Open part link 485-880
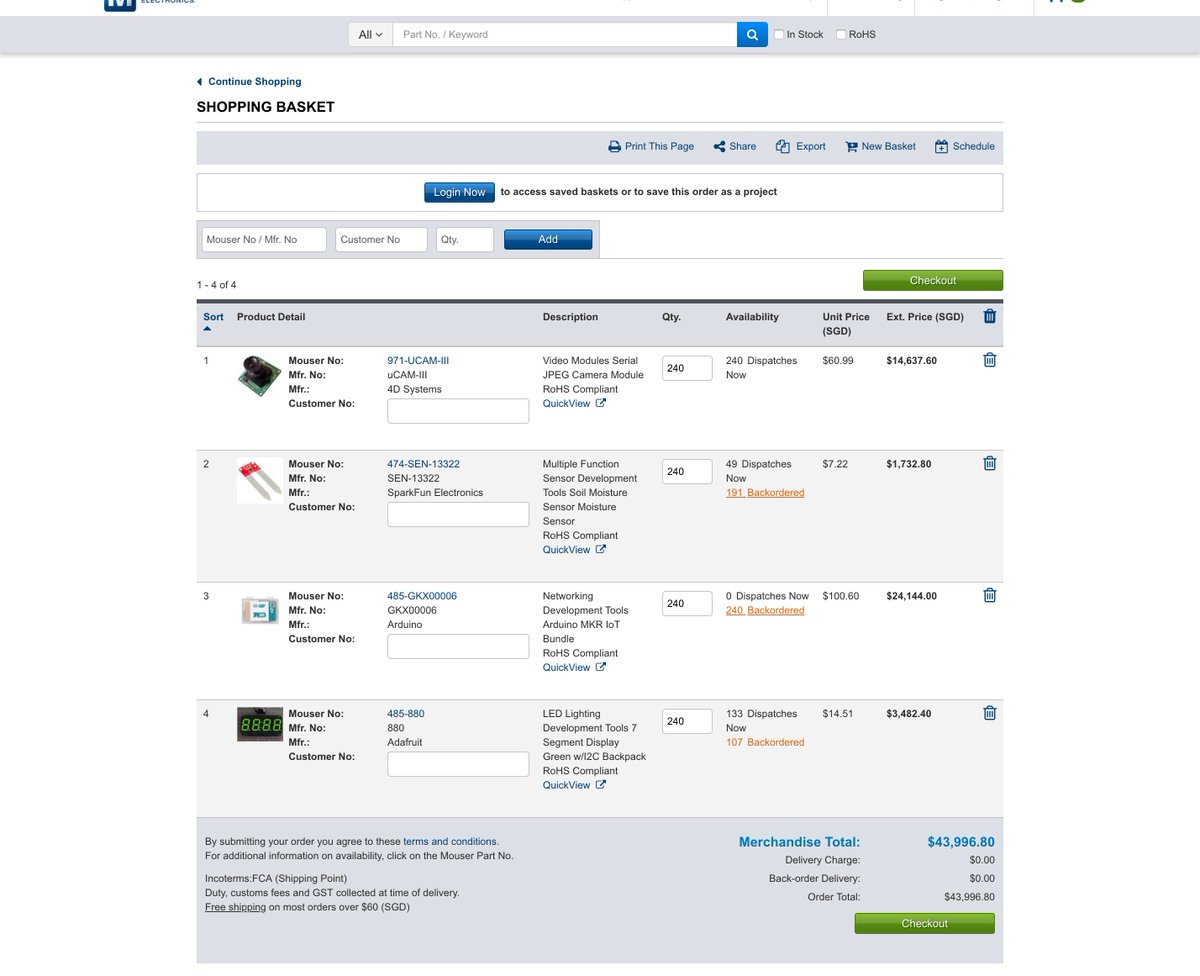Image resolution: width=1200 pixels, height=976 pixels. tap(406, 714)
